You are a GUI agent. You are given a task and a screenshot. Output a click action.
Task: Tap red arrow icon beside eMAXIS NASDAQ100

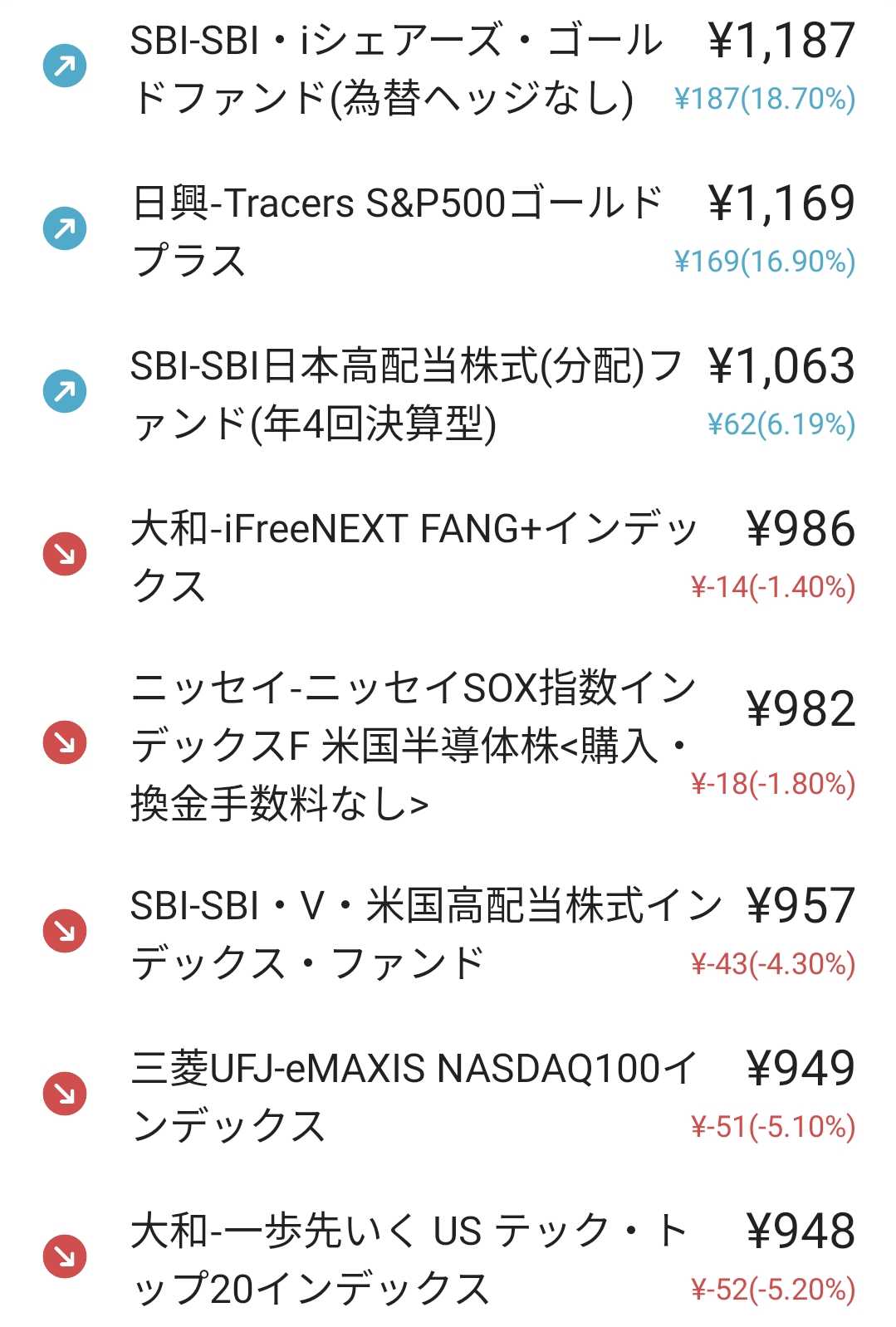65,1094
